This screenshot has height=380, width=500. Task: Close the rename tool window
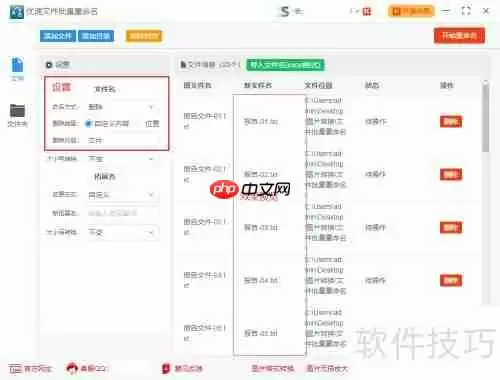486,11
